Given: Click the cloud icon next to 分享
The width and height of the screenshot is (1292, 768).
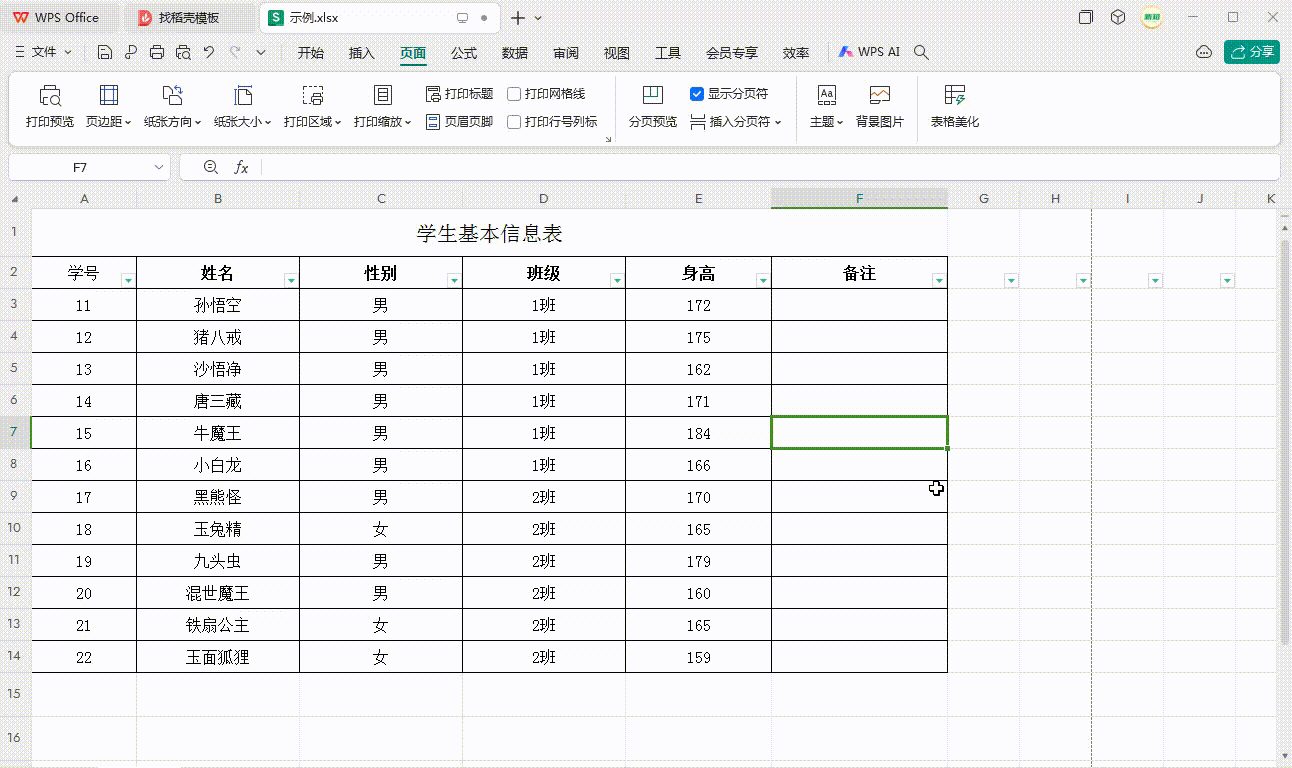Looking at the screenshot, I should (1204, 52).
